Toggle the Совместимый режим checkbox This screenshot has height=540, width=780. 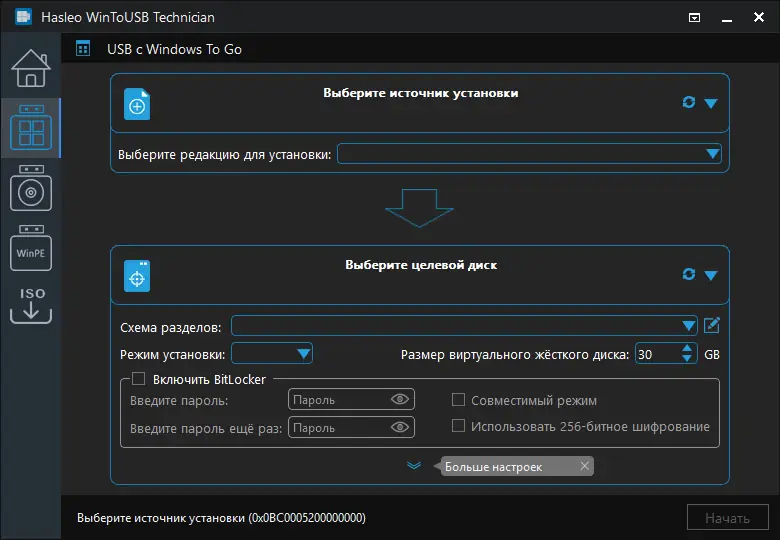(x=459, y=400)
